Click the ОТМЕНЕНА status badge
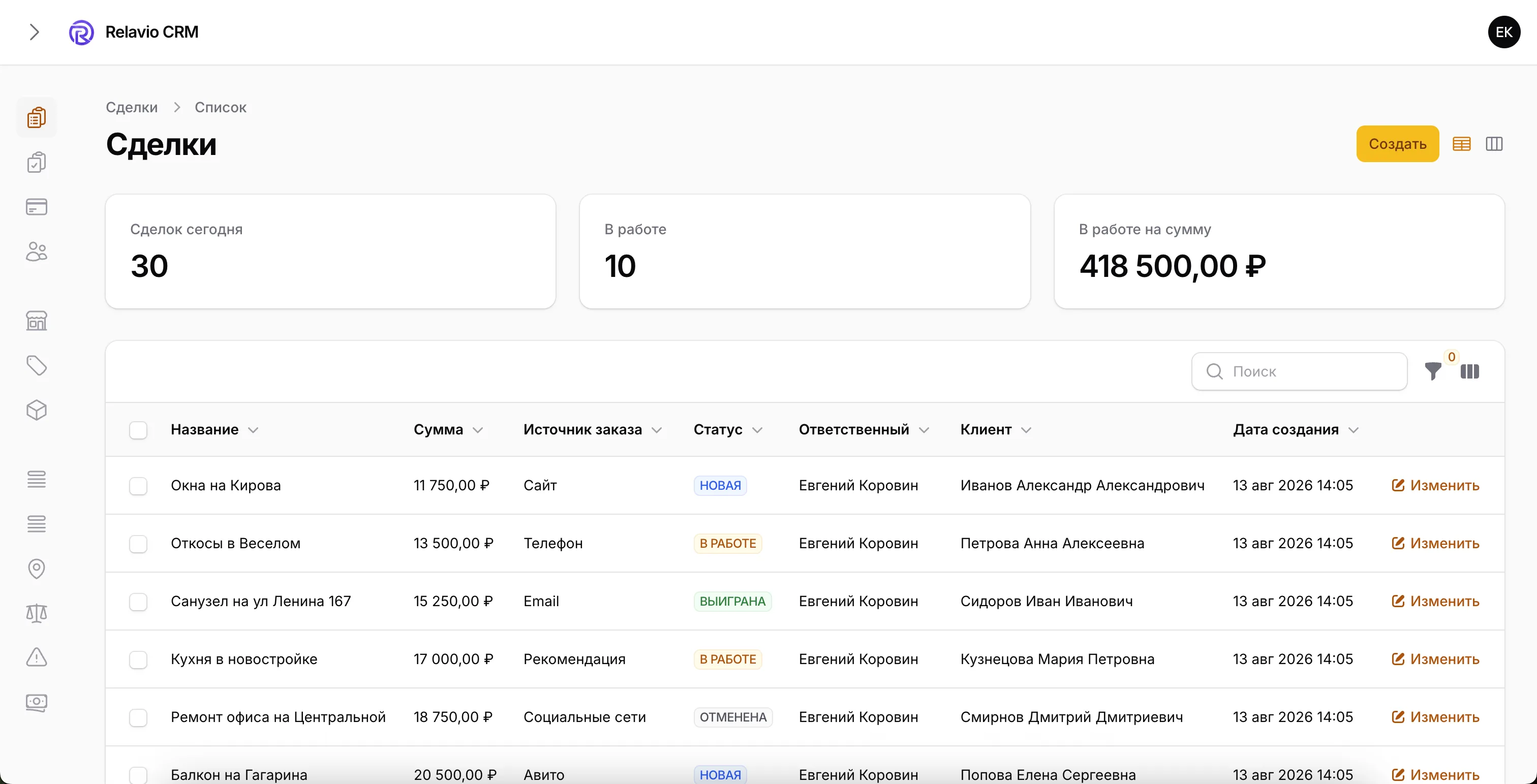This screenshot has height=784, width=1537. (733, 716)
